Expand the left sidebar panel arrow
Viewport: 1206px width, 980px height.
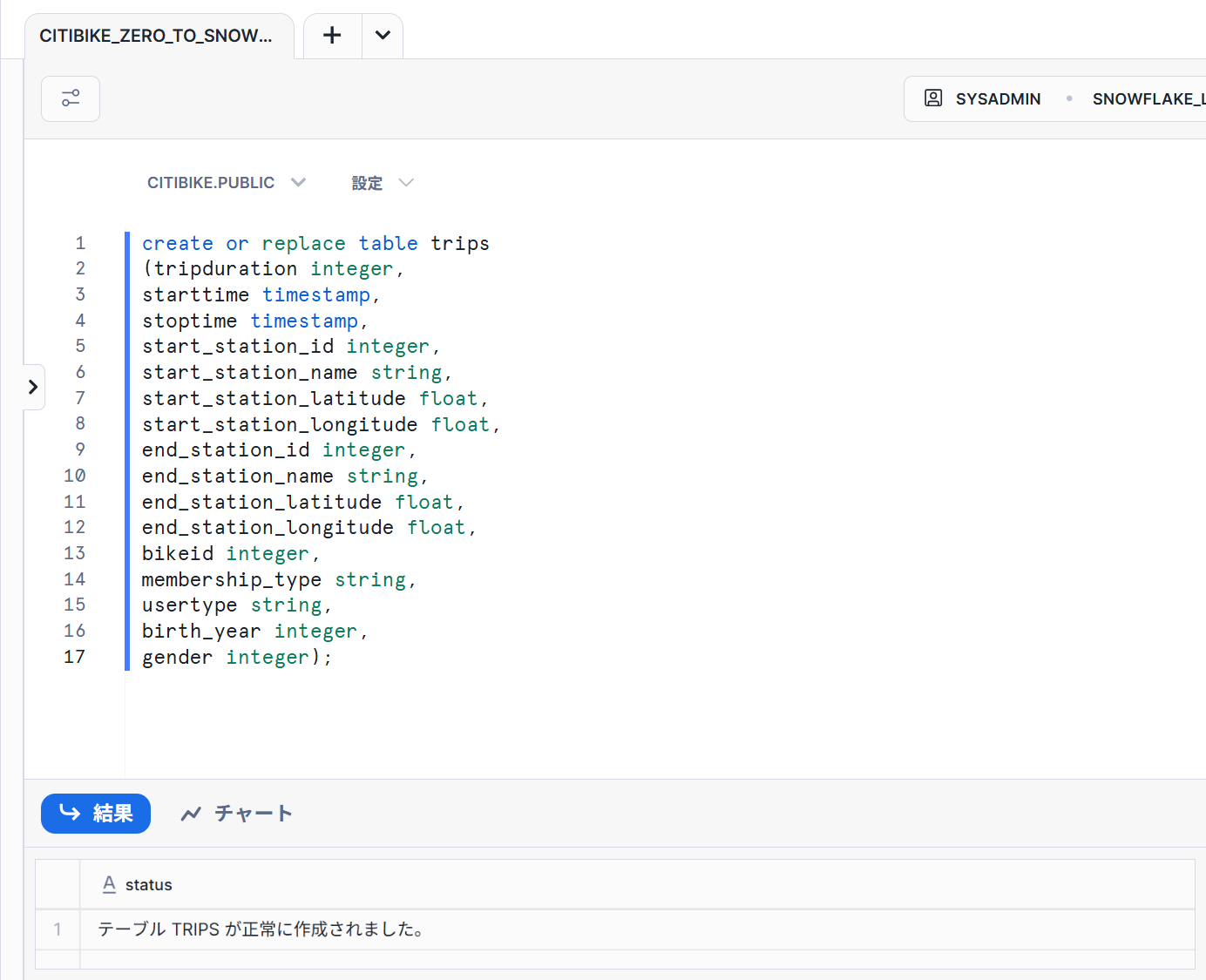pos(33,387)
